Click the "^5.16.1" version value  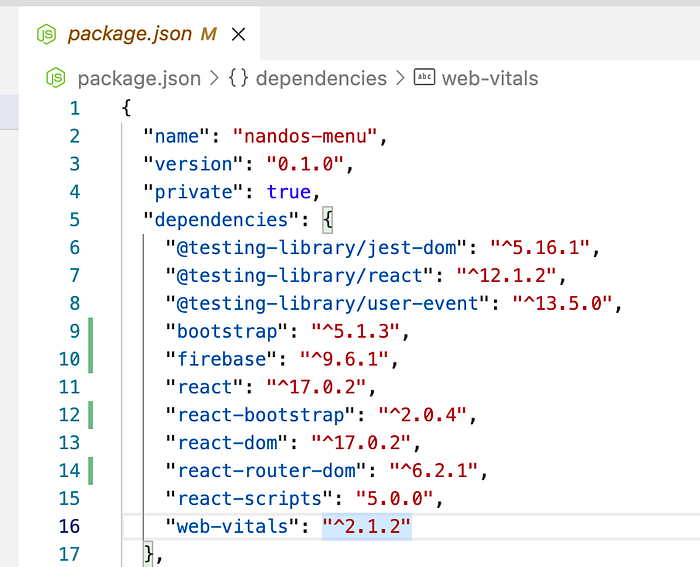click(540, 248)
